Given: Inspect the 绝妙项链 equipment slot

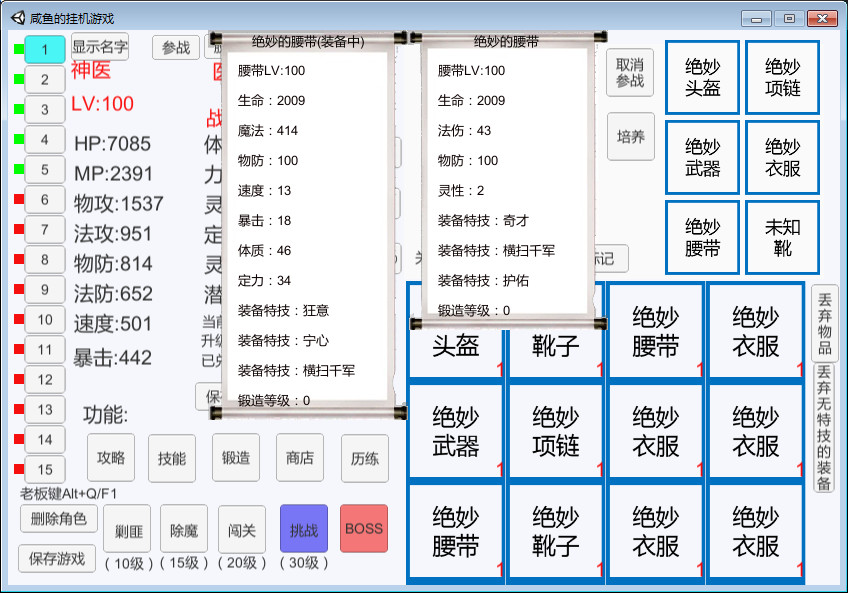Looking at the screenshot, I should pyautogui.click(x=782, y=77).
